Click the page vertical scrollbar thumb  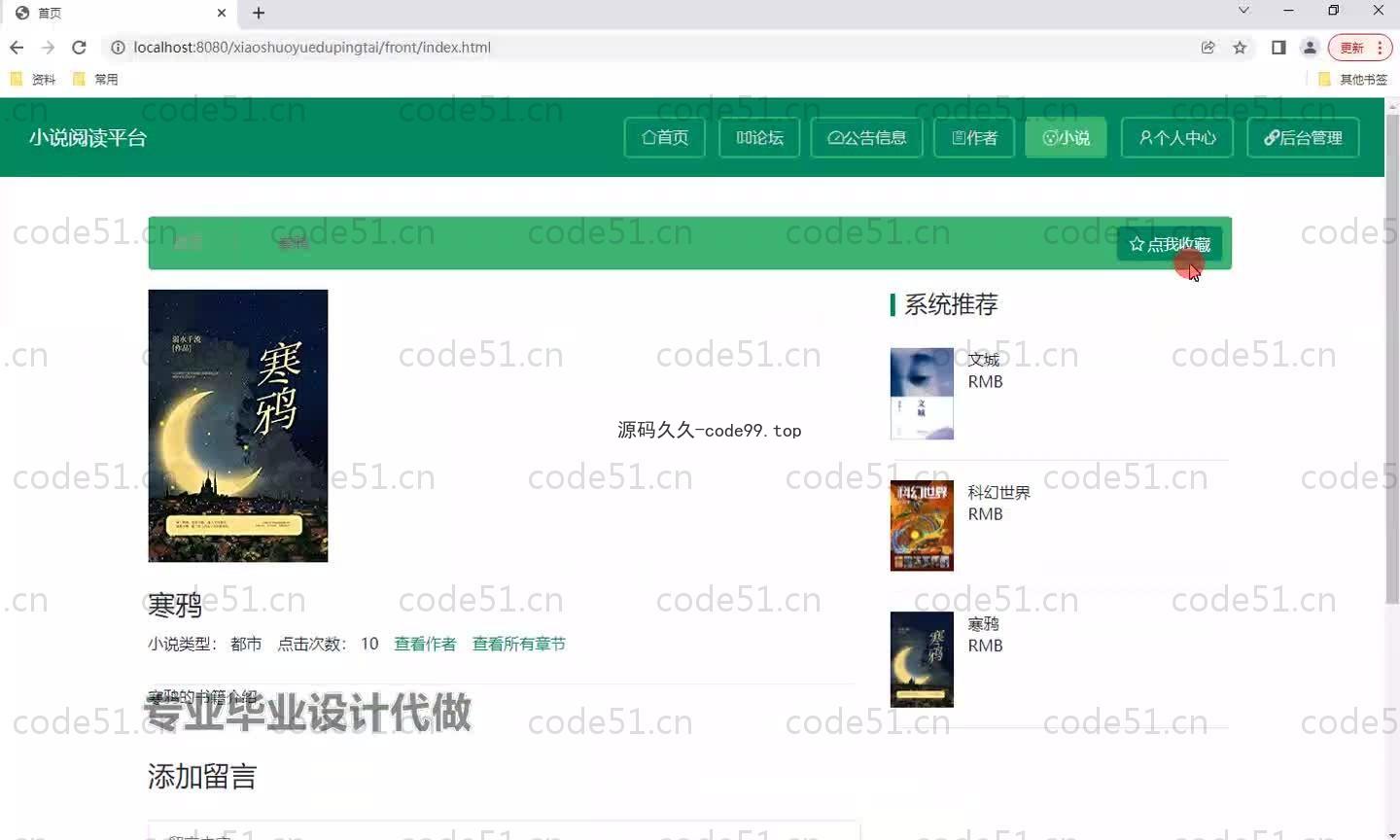(1391, 360)
